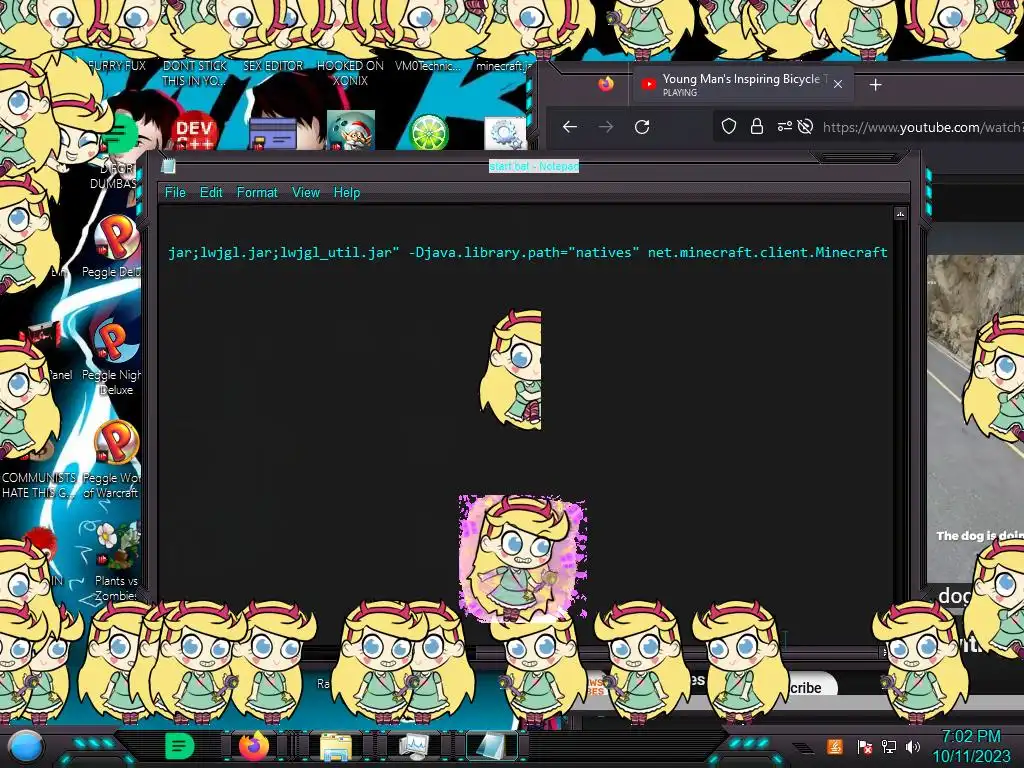This screenshot has height=768, width=1024.
Task: Open the network tray icon
Action: (x=889, y=746)
